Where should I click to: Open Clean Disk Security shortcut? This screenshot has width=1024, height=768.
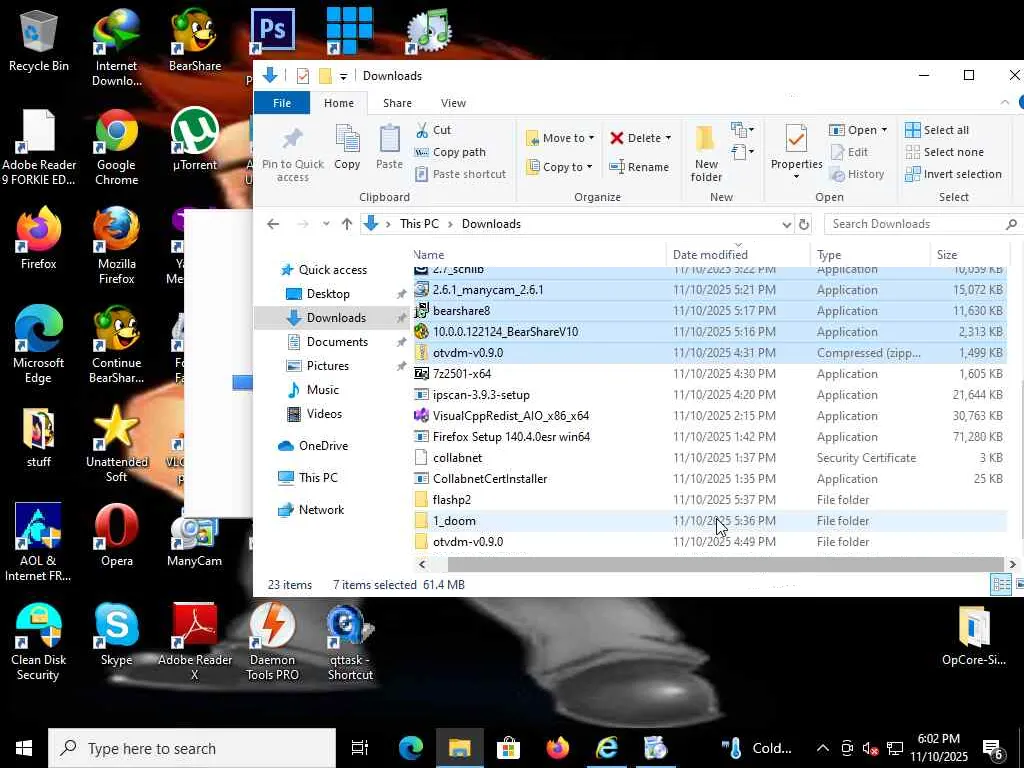(39, 641)
